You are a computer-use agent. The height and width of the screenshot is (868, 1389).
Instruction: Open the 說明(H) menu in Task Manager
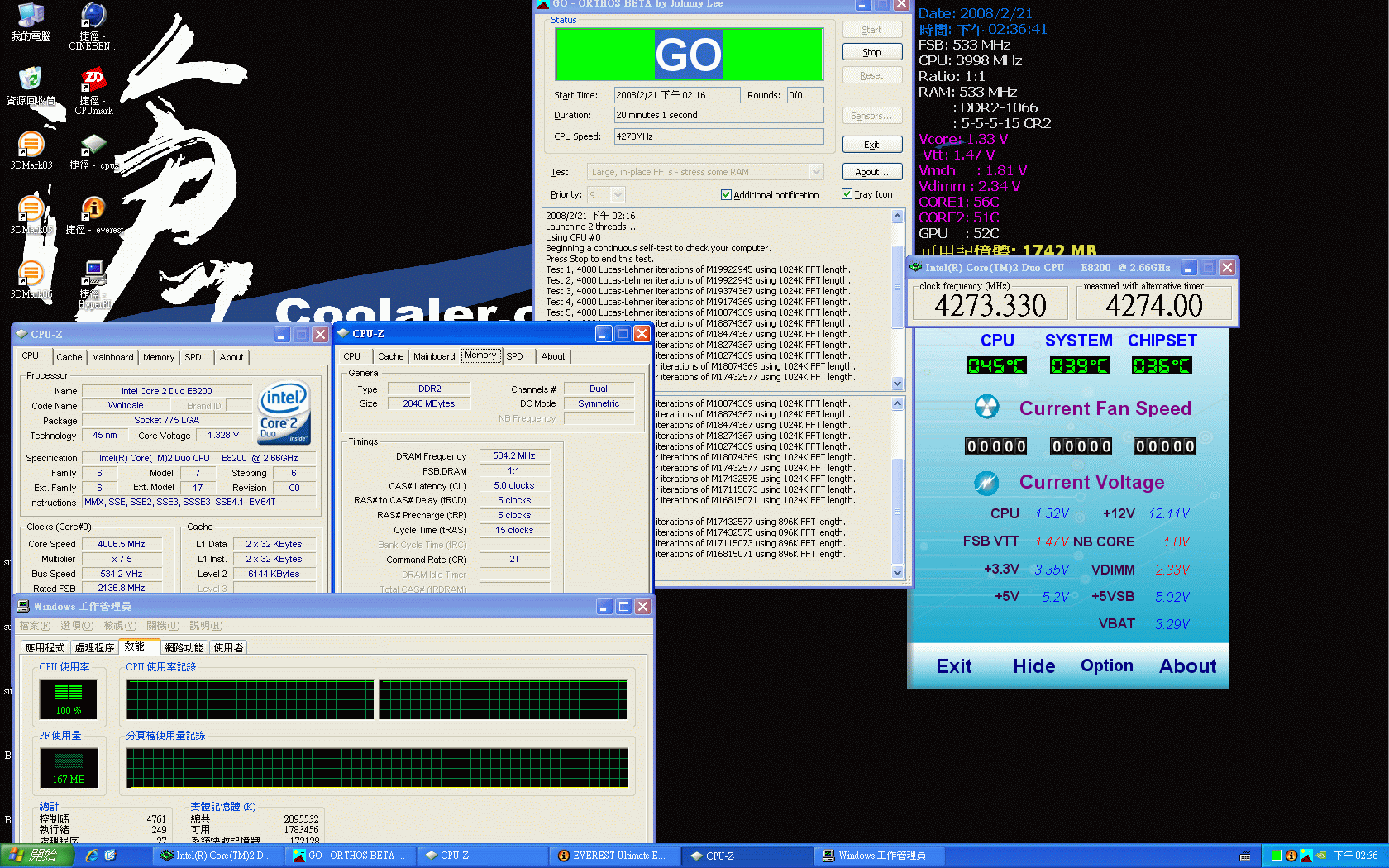206,626
